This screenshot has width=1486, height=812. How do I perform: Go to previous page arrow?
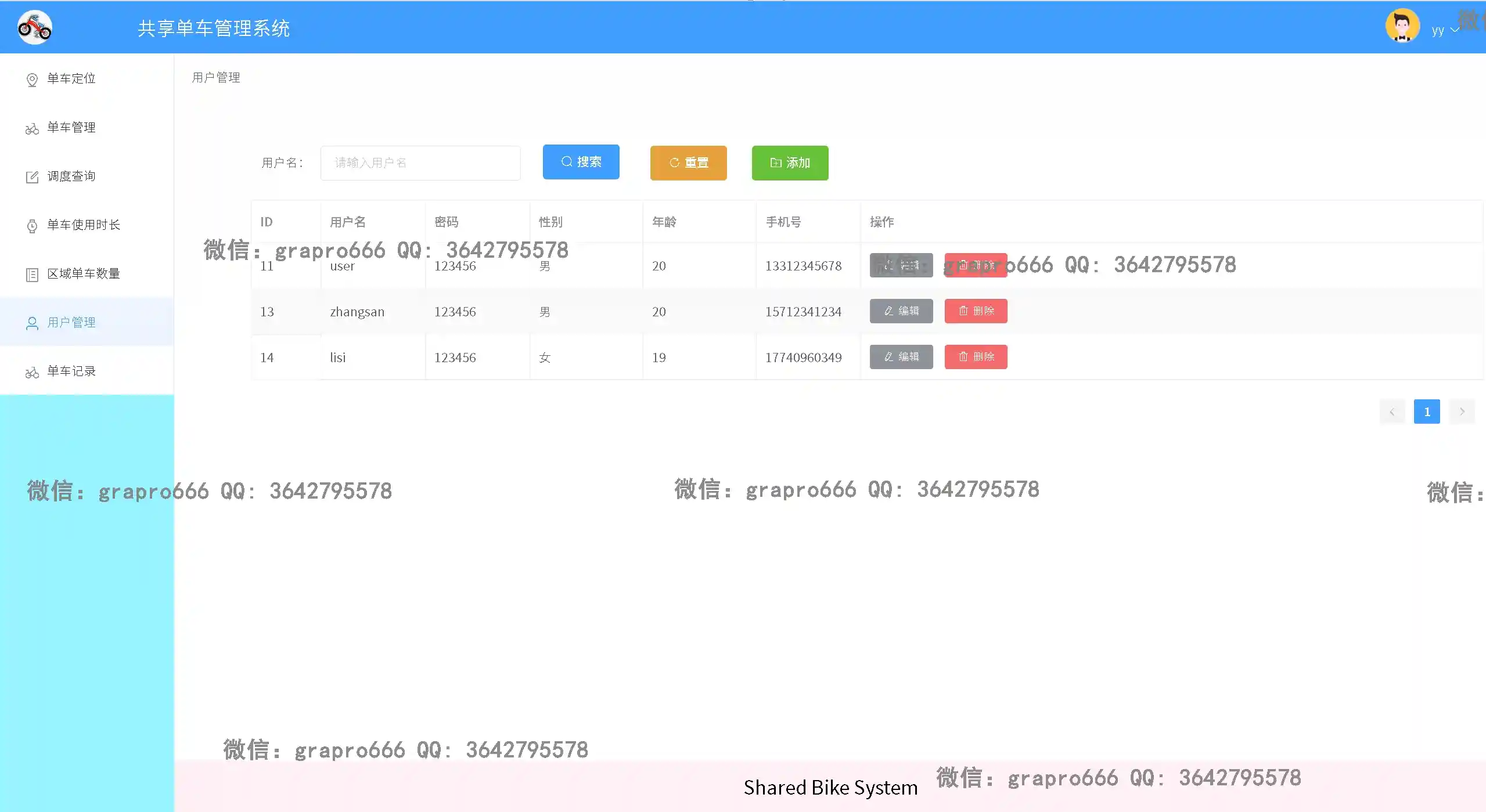coord(1392,412)
